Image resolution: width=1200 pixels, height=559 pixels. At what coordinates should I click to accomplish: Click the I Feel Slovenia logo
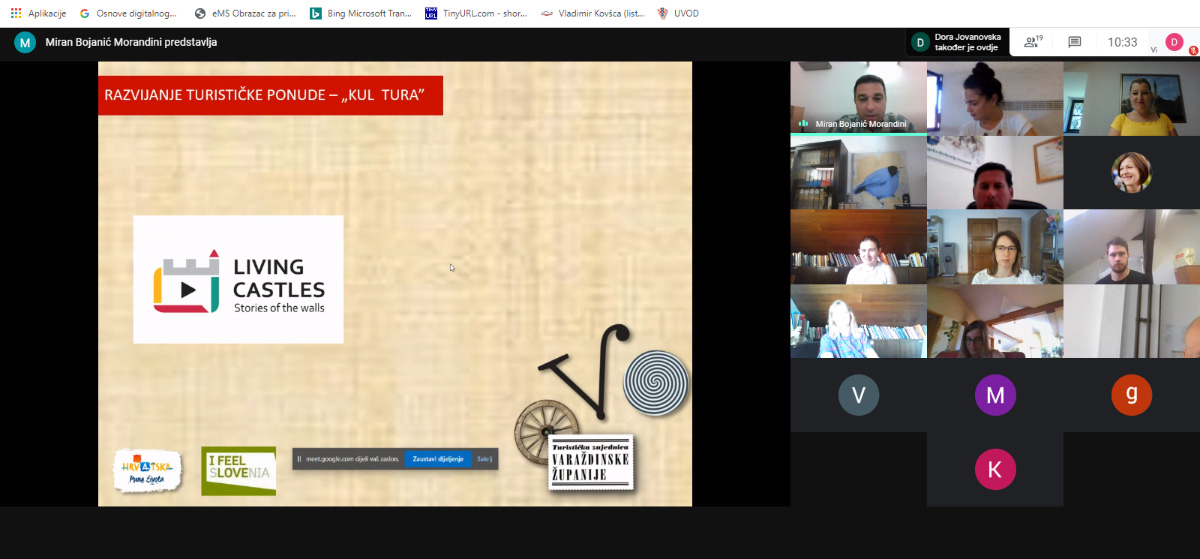239,471
